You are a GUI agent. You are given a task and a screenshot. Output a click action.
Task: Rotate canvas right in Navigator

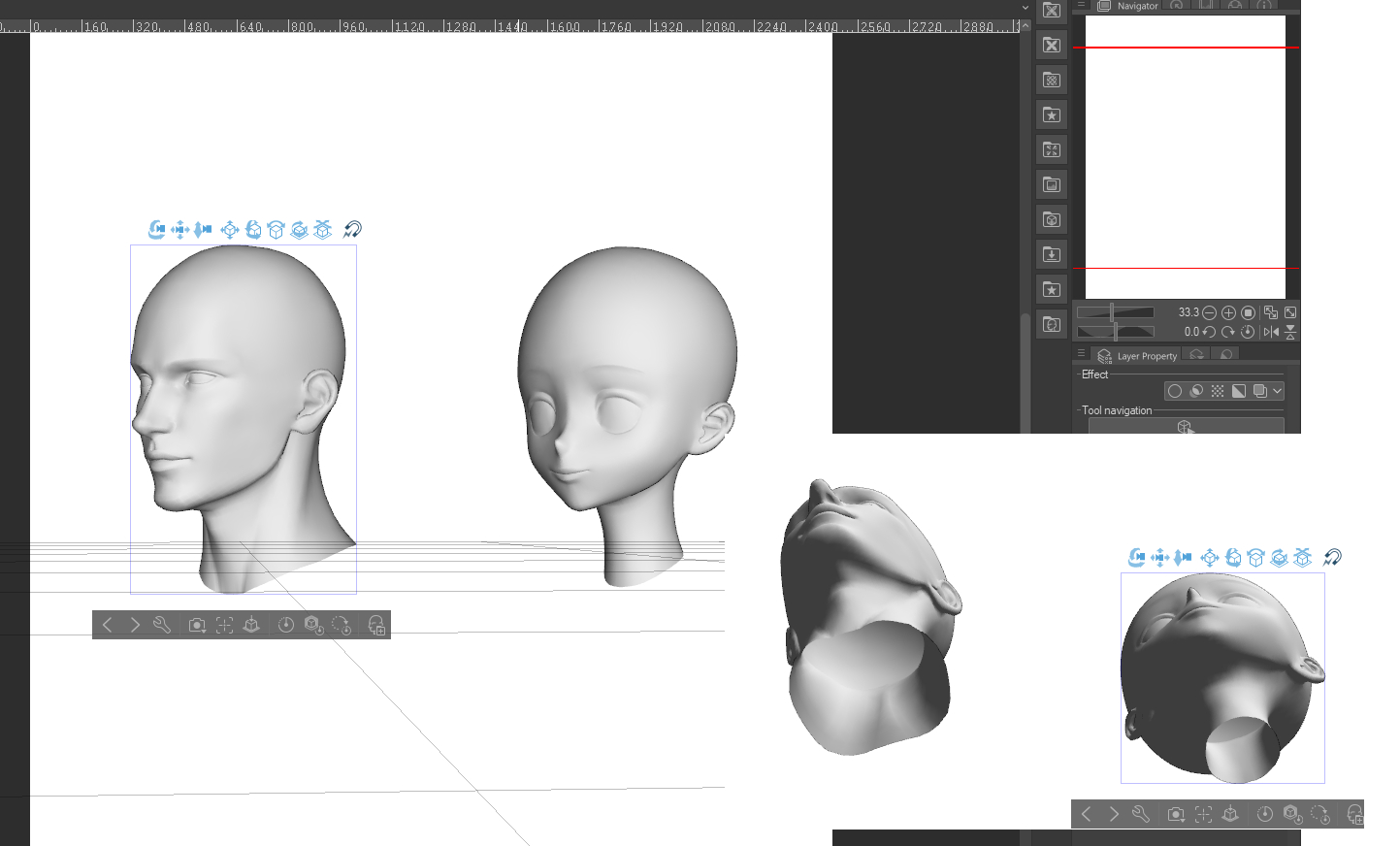[1228, 332]
